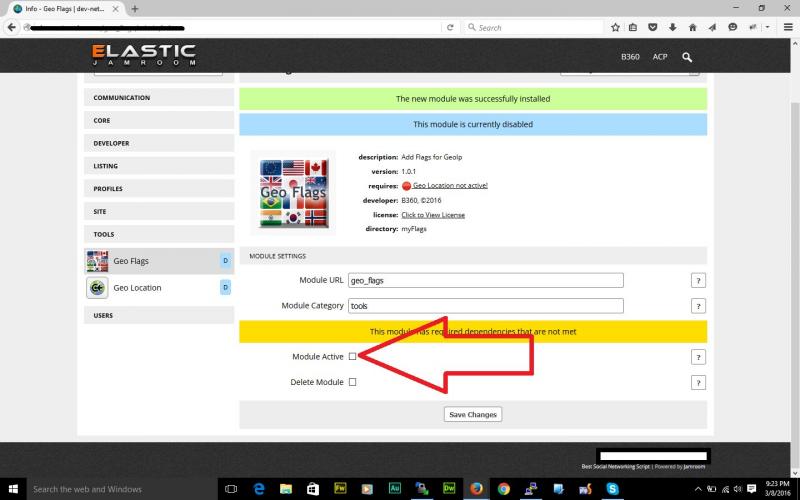The height and width of the screenshot is (500, 800).
Task: Click Geo Flags disabled D badge
Action: (x=226, y=261)
